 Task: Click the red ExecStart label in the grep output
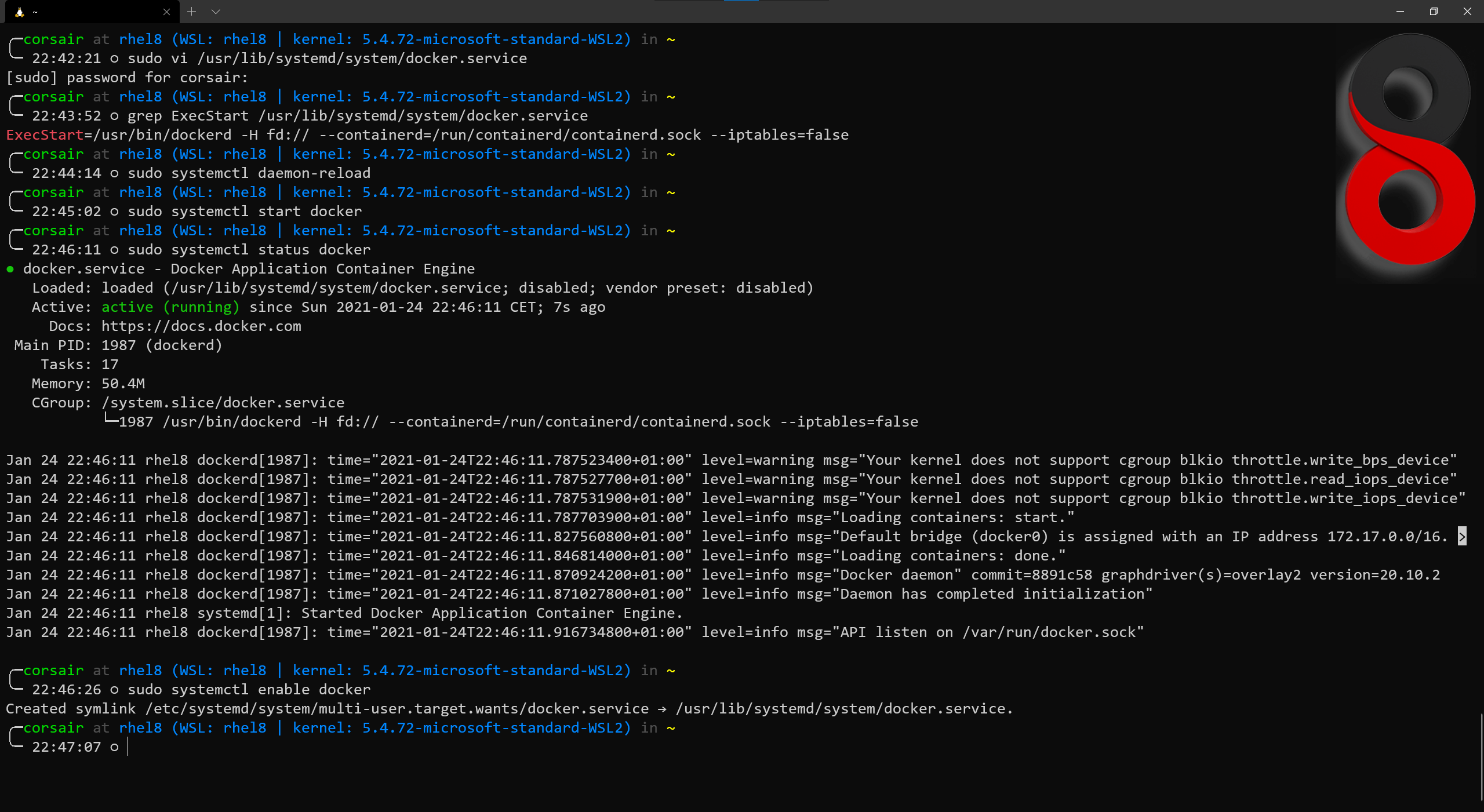[x=44, y=134]
